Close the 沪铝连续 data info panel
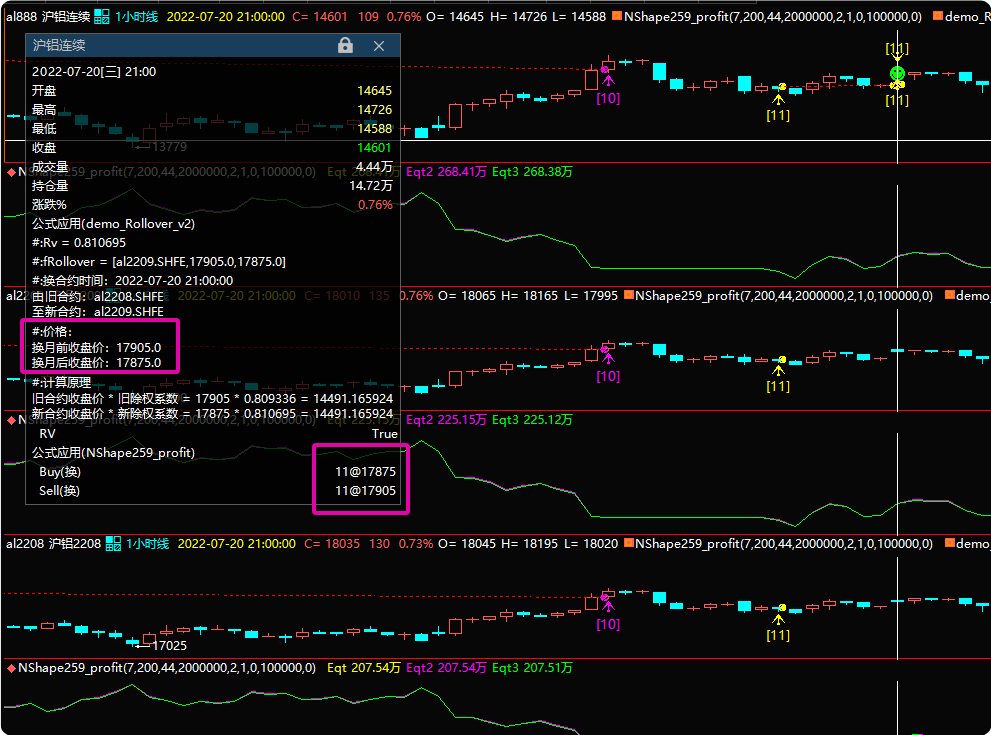 click(x=378, y=46)
